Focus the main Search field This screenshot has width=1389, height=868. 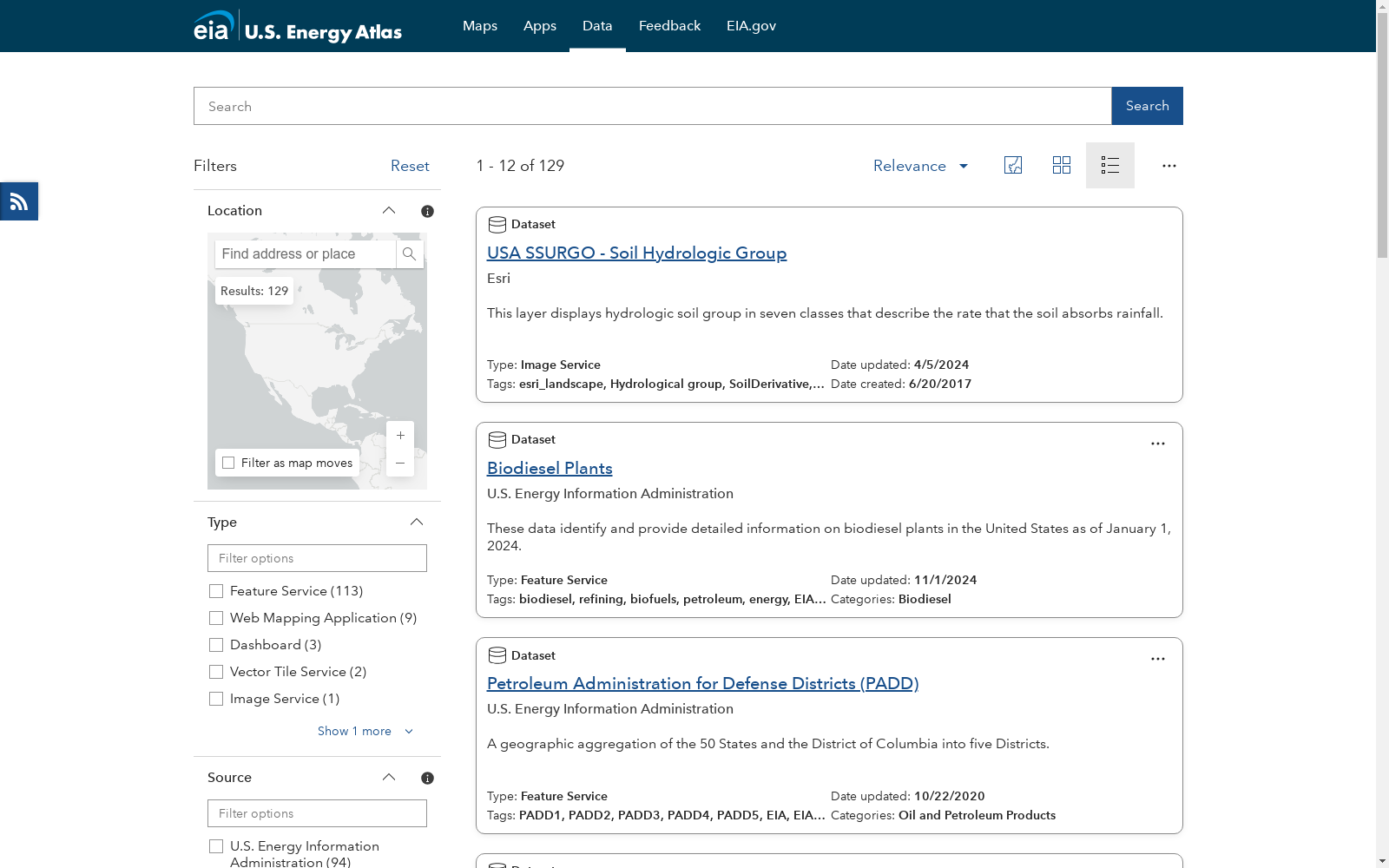tap(652, 106)
